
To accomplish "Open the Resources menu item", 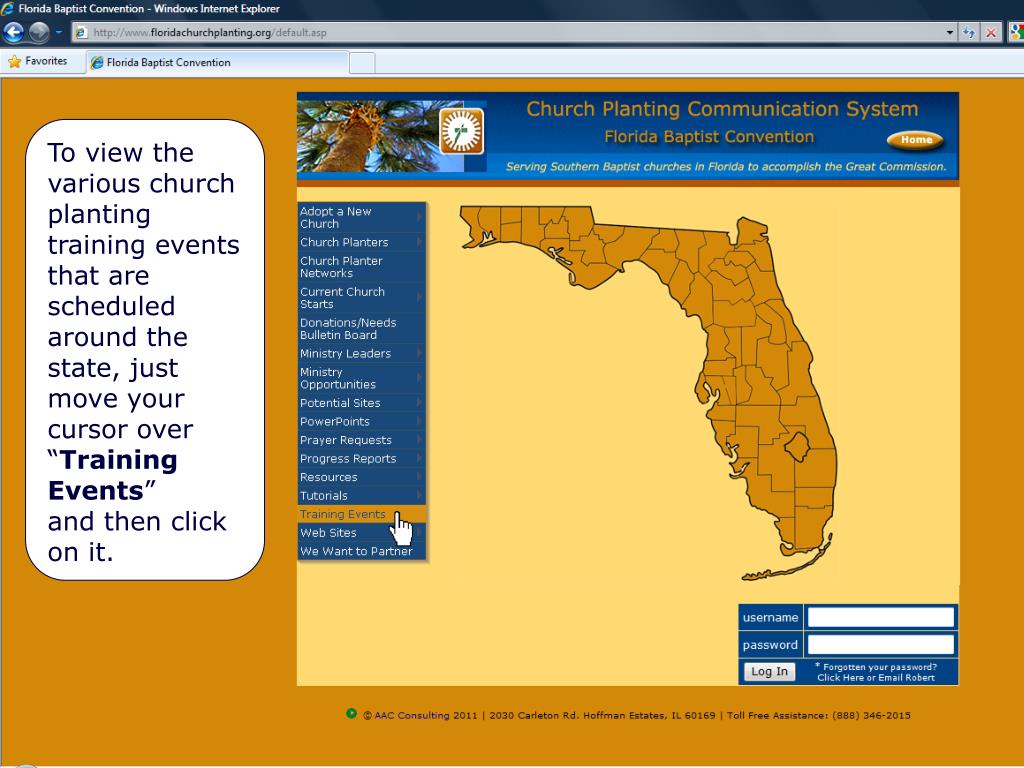I will pyautogui.click(x=362, y=477).
